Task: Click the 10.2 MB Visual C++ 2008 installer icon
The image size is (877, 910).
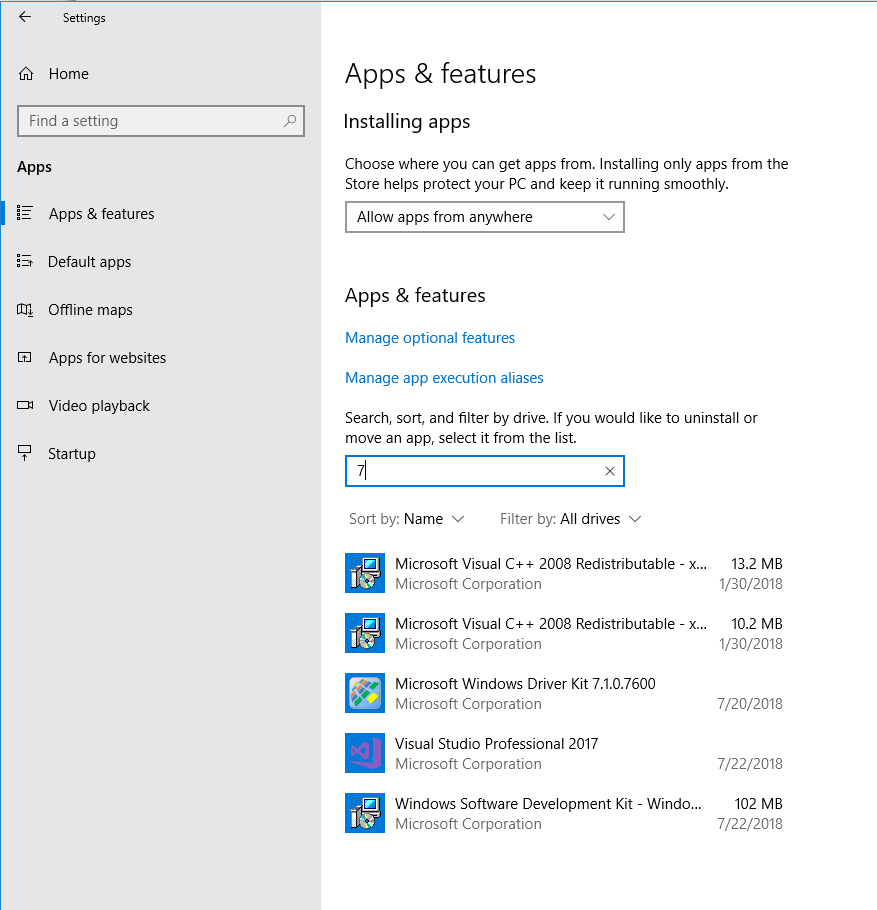Action: coord(365,633)
